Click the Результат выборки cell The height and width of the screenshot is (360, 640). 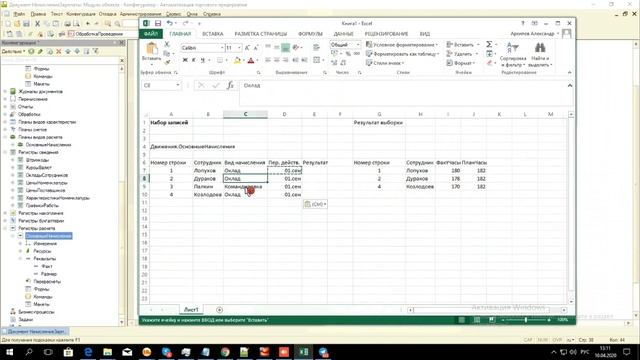tap(378, 122)
